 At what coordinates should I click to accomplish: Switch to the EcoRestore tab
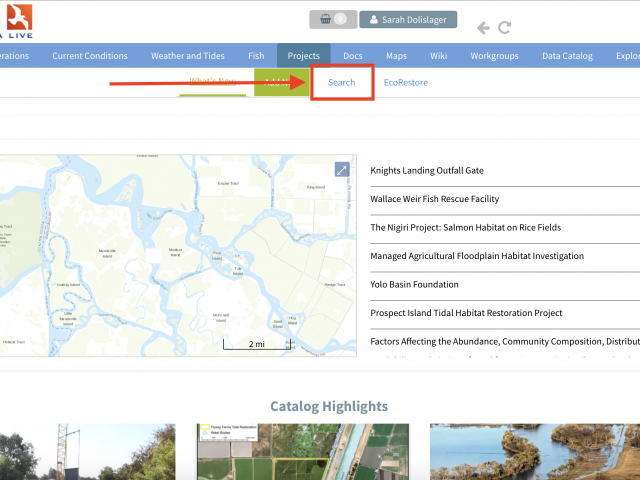click(x=405, y=82)
